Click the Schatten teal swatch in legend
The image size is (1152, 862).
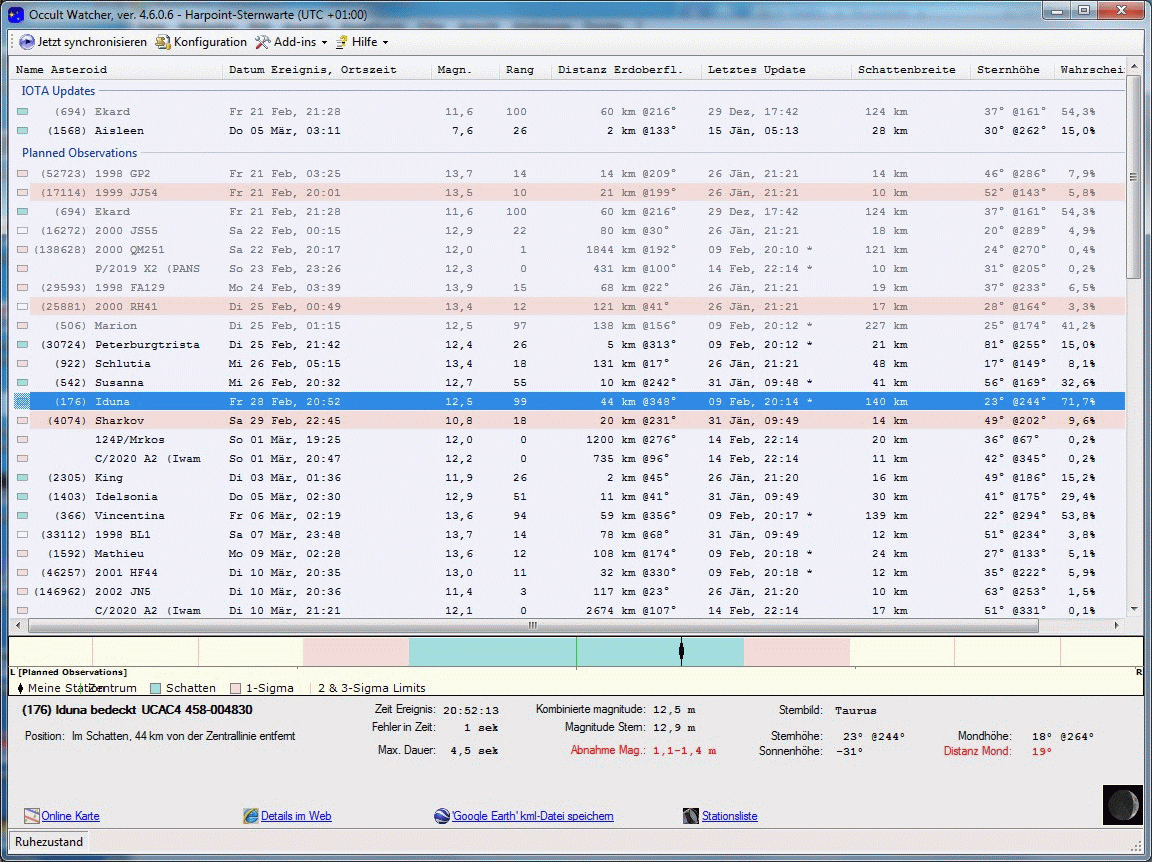[155, 688]
